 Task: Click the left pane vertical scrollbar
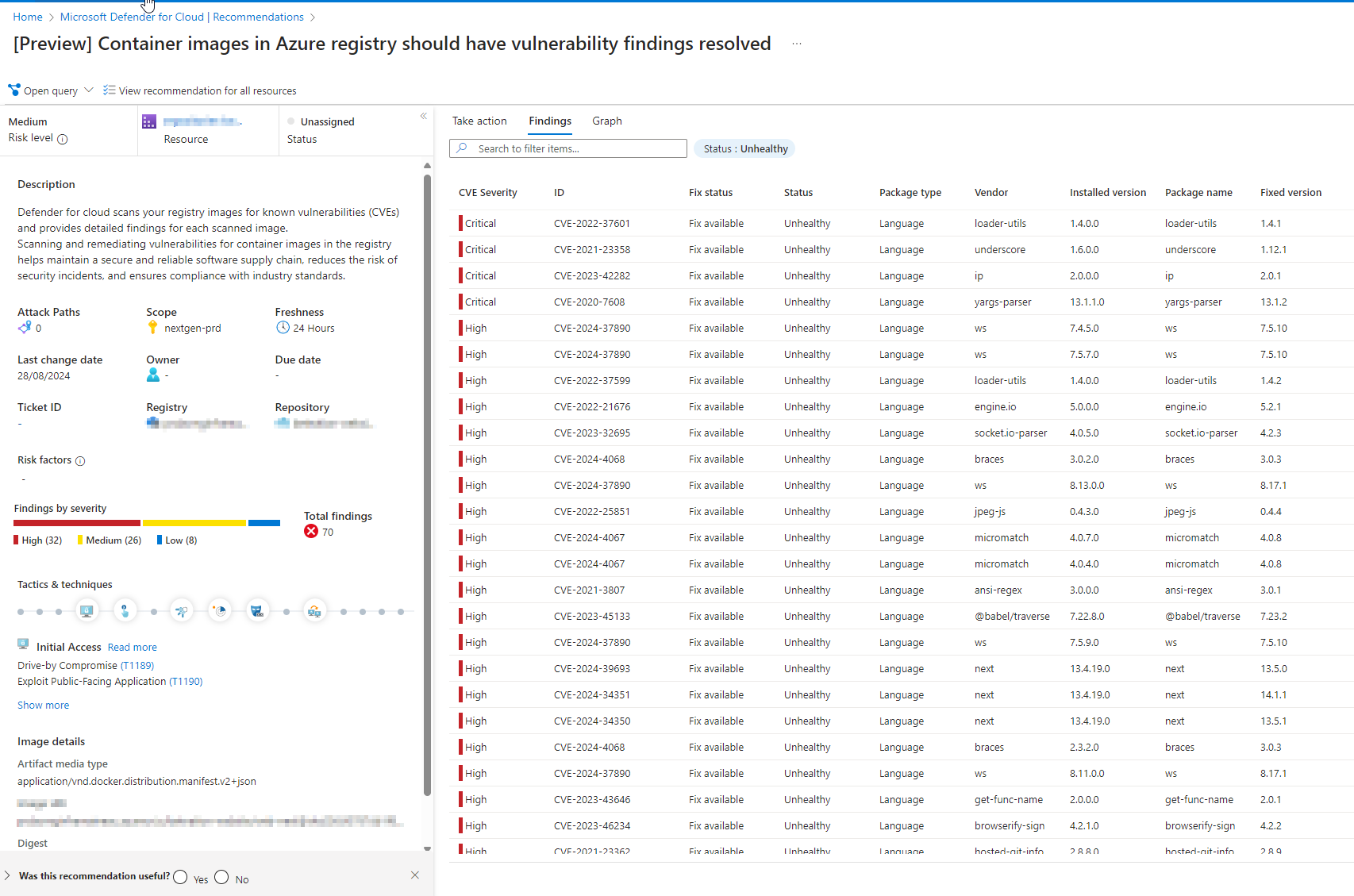pos(427,484)
